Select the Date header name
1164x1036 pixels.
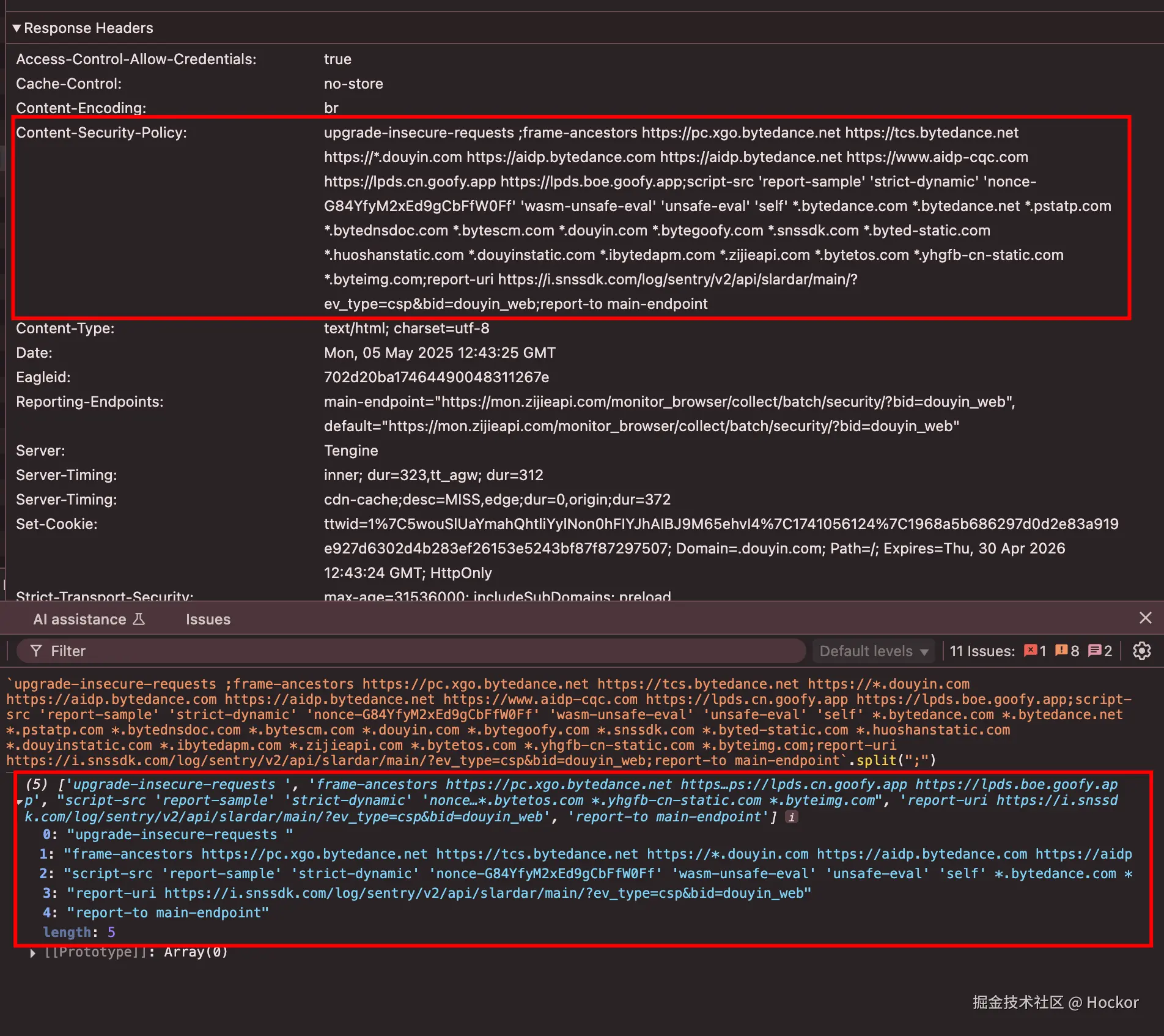(34, 353)
